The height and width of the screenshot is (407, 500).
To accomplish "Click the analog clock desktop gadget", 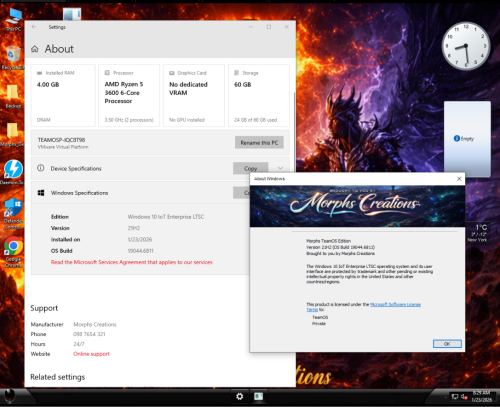I will pos(466,46).
